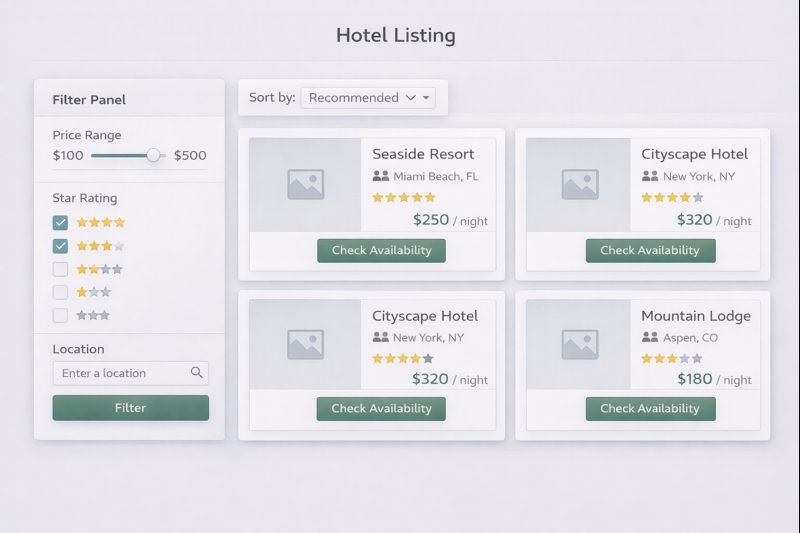Click the green filled Price Range track
800x533 pixels.
coord(119,156)
